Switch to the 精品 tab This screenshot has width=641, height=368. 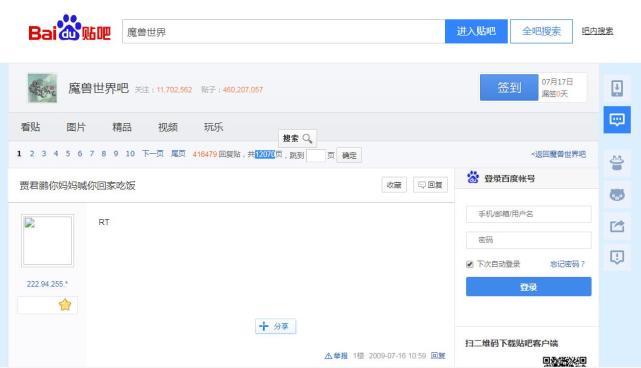click(x=122, y=127)
